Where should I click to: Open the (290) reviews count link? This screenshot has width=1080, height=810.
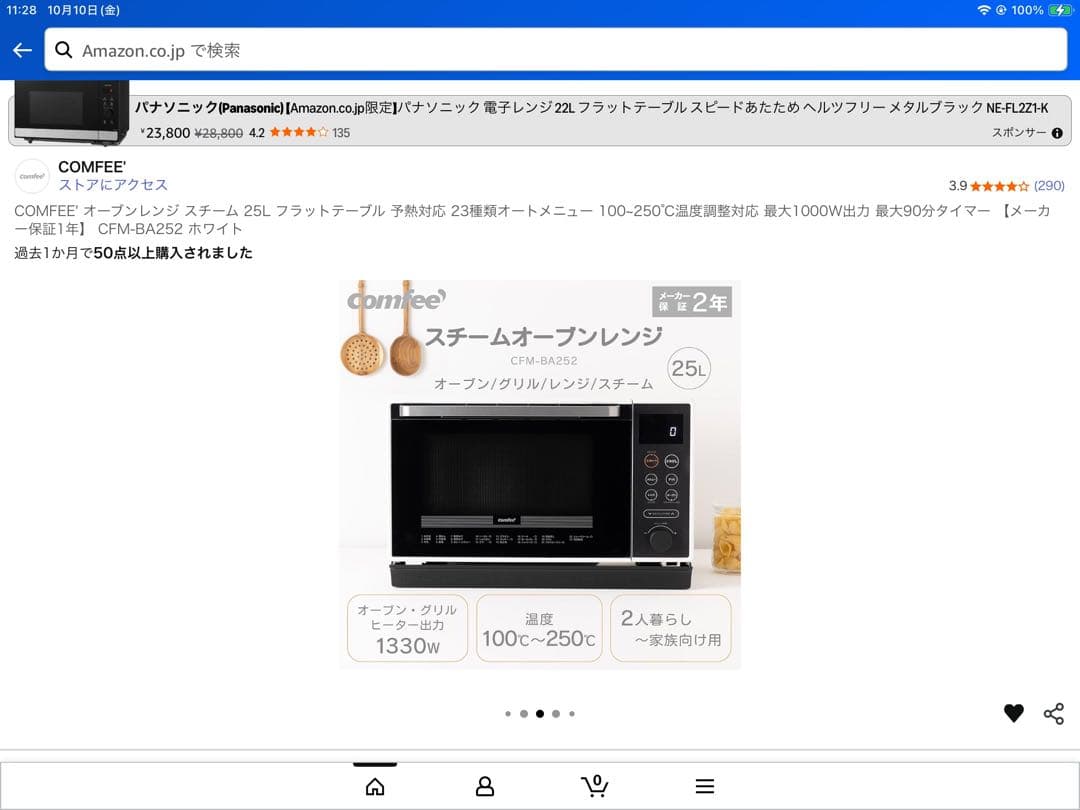[1049, 185]
